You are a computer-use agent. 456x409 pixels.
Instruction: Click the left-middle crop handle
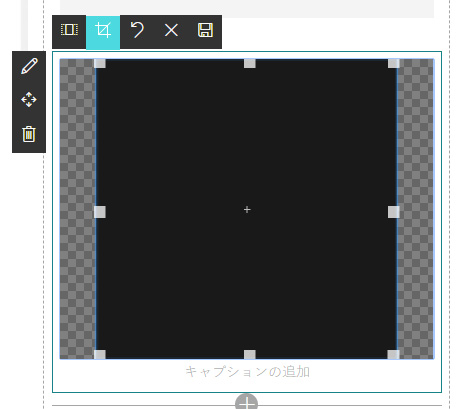(100, 212)
